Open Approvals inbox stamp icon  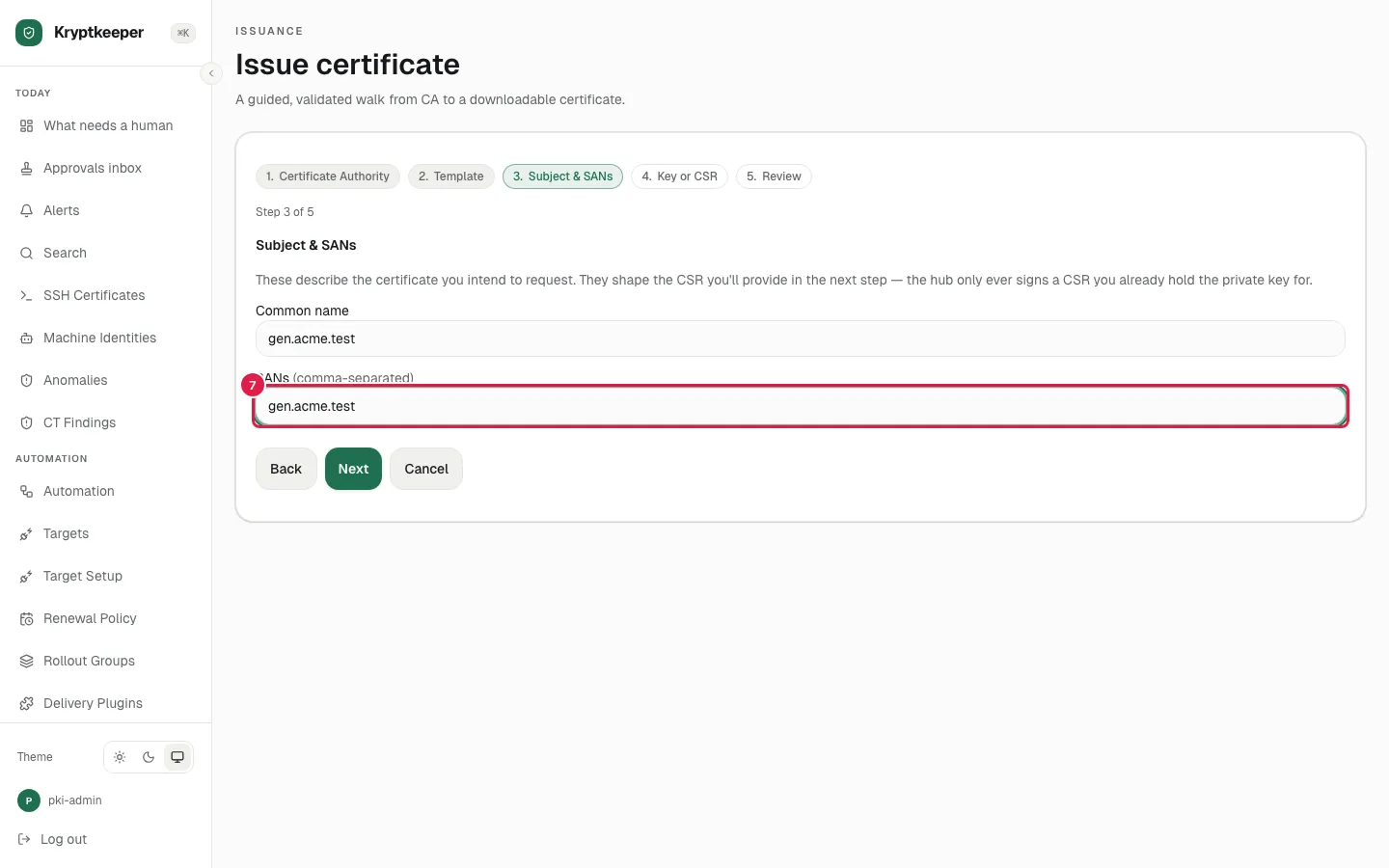(x=27, y=169)
